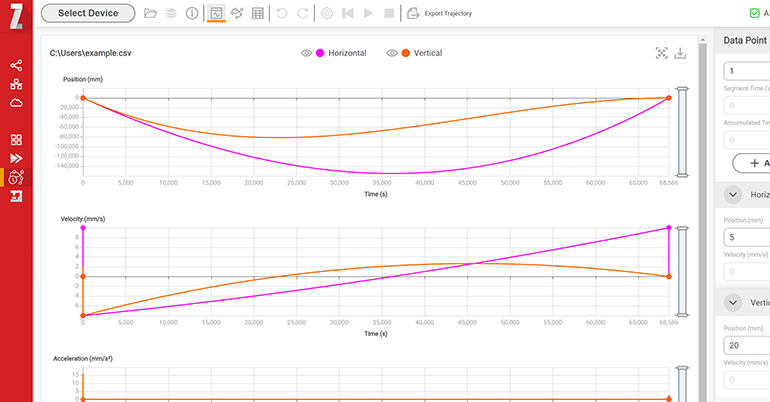This screenshot has width=770, height=402.
Task: Switch to the graph view icon
Action: point(216,14)
